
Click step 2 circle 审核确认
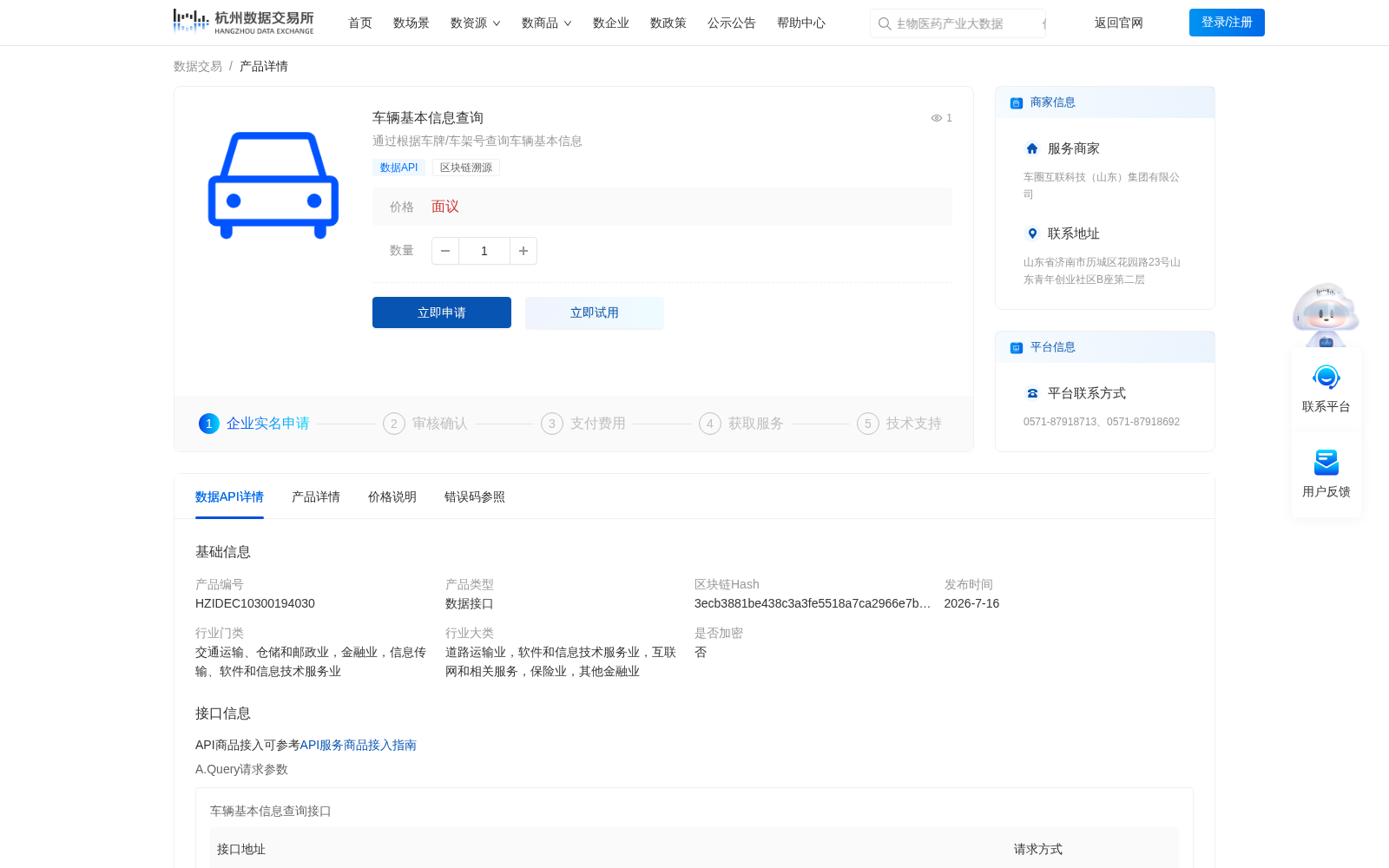point(394,424)
